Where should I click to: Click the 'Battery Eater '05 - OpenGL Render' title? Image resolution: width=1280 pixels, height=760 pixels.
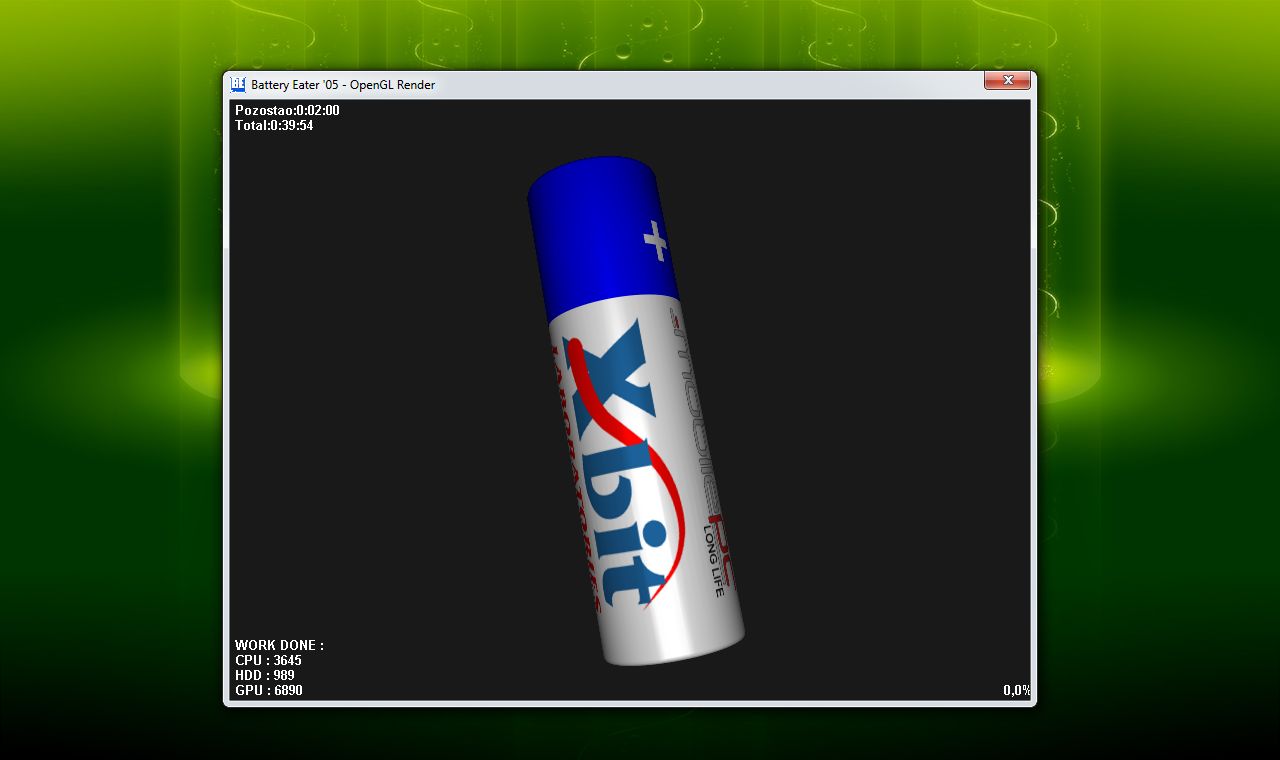pyautogui.click(x=343, y=85)
